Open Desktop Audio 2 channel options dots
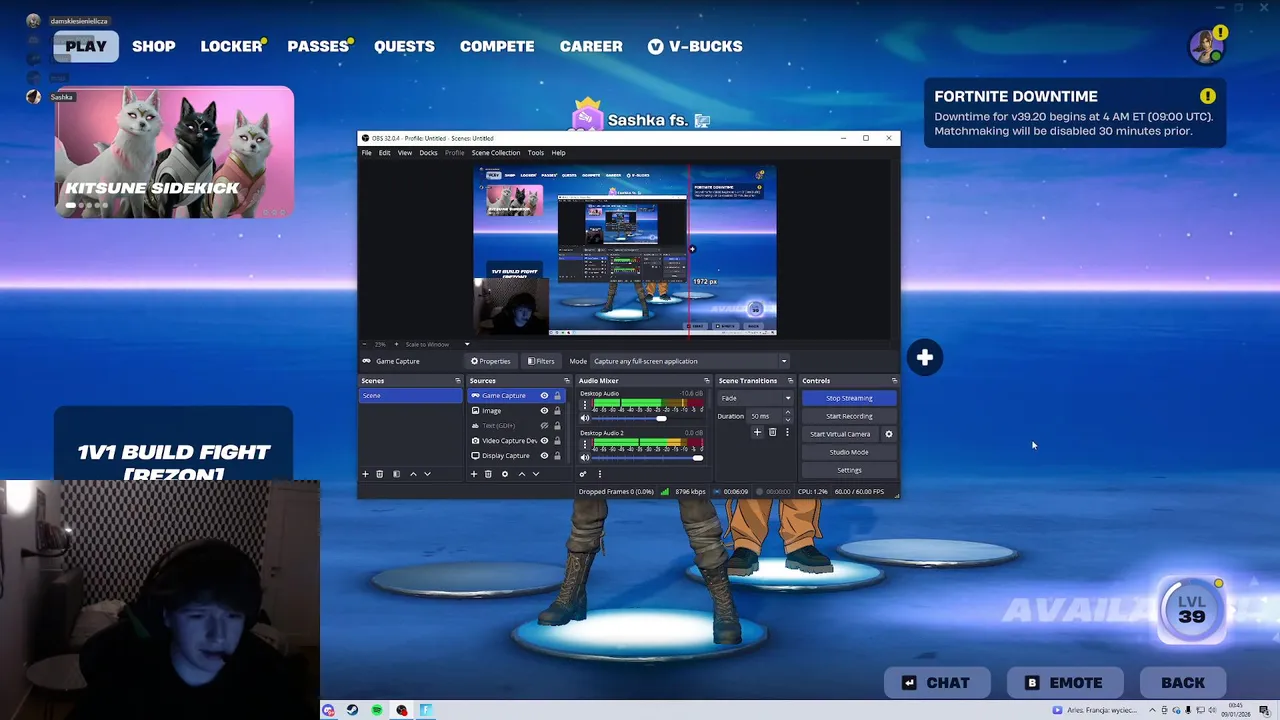Viewport: 1280px width, 720px height. [x=585, y=445]
